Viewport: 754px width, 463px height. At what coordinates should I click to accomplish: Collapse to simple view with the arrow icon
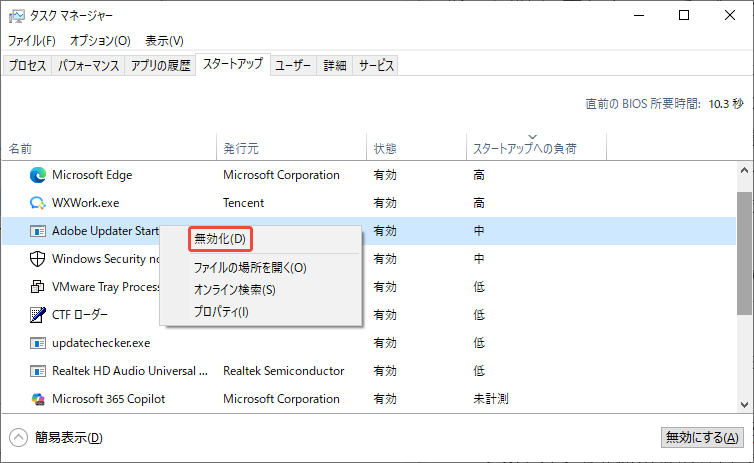pos(18,438)
